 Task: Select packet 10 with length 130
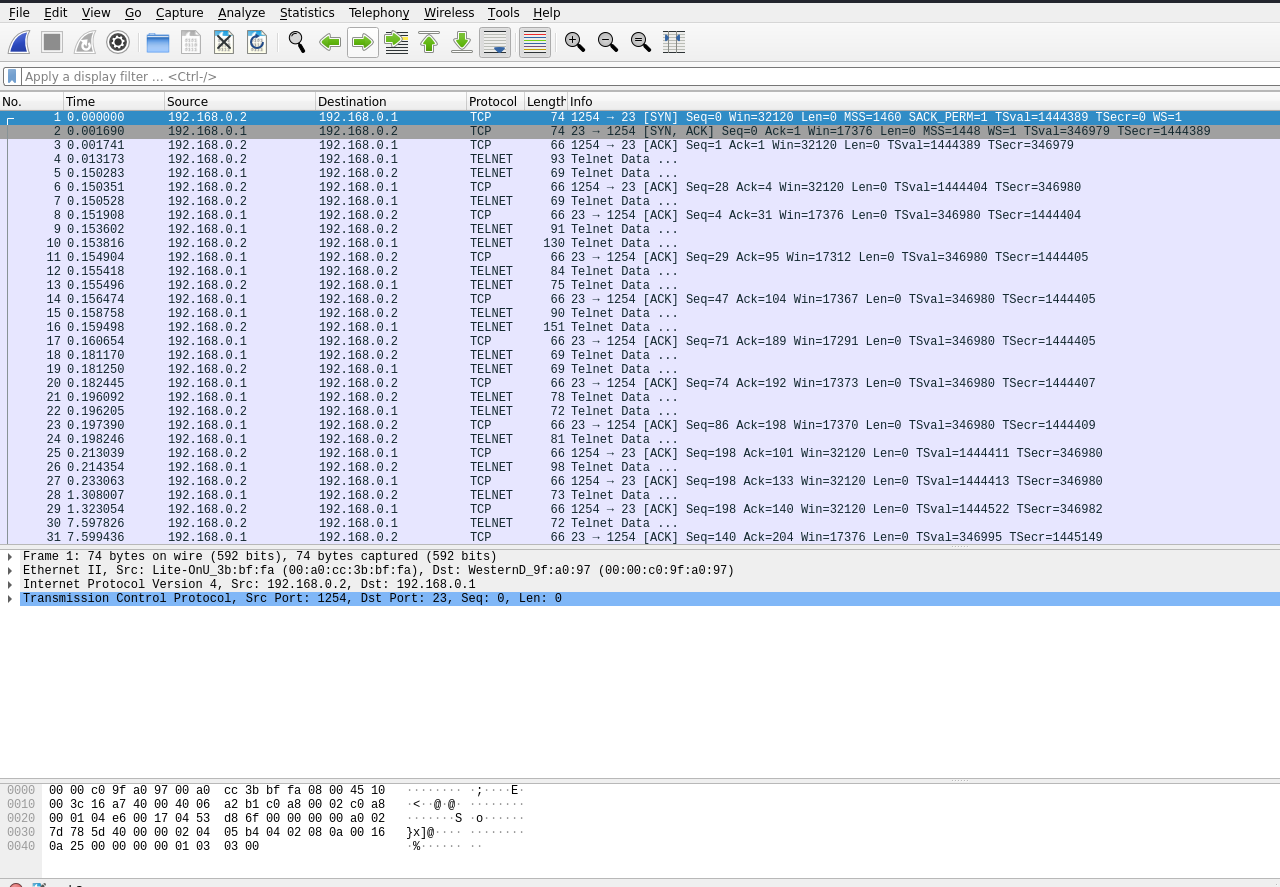click(640, 244)
